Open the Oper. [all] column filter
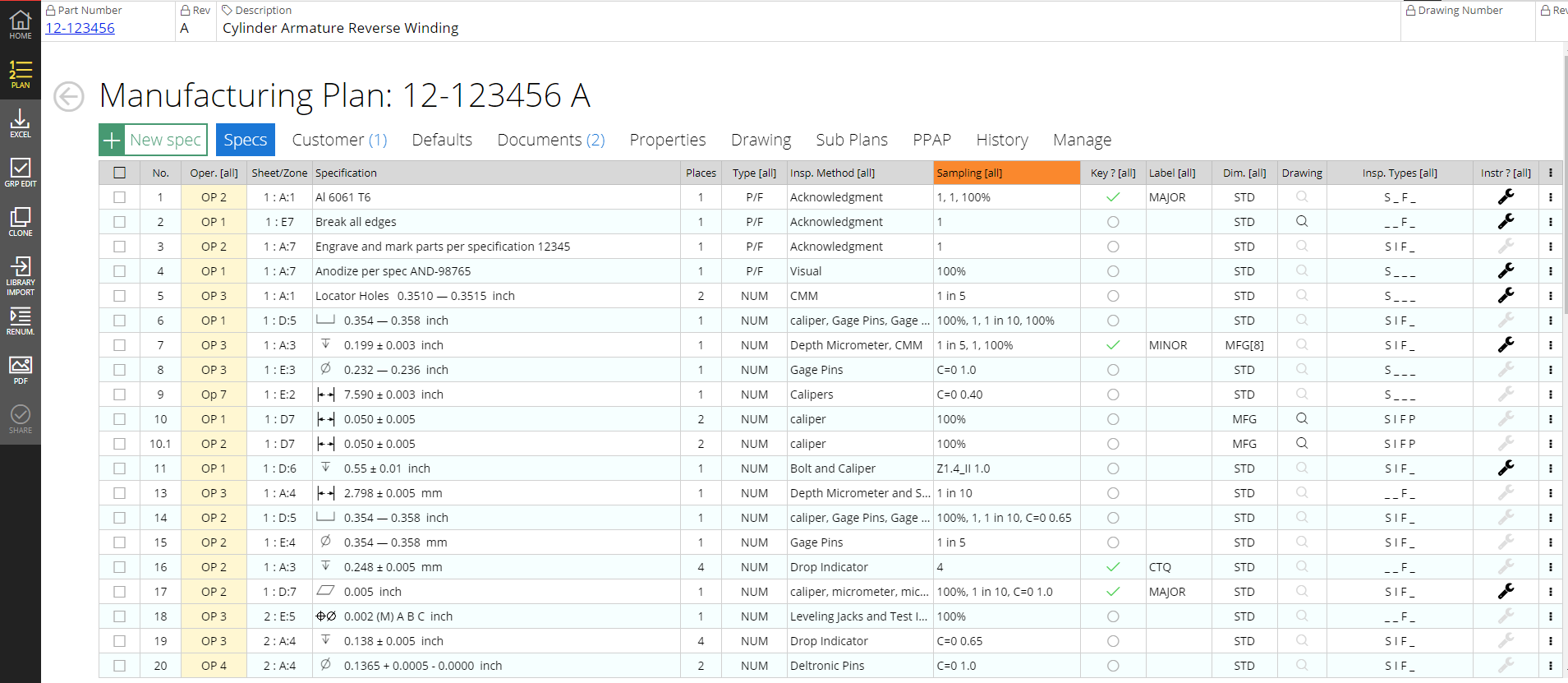This screenshot has width=1568, height=683. point(214,173)
